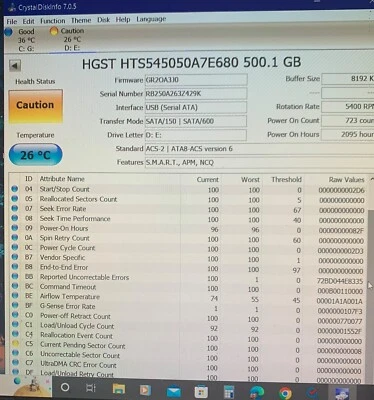This screenshot has width=374, height=400.
Task: Click the Rotation Rate value field
Action: [347, 107]
